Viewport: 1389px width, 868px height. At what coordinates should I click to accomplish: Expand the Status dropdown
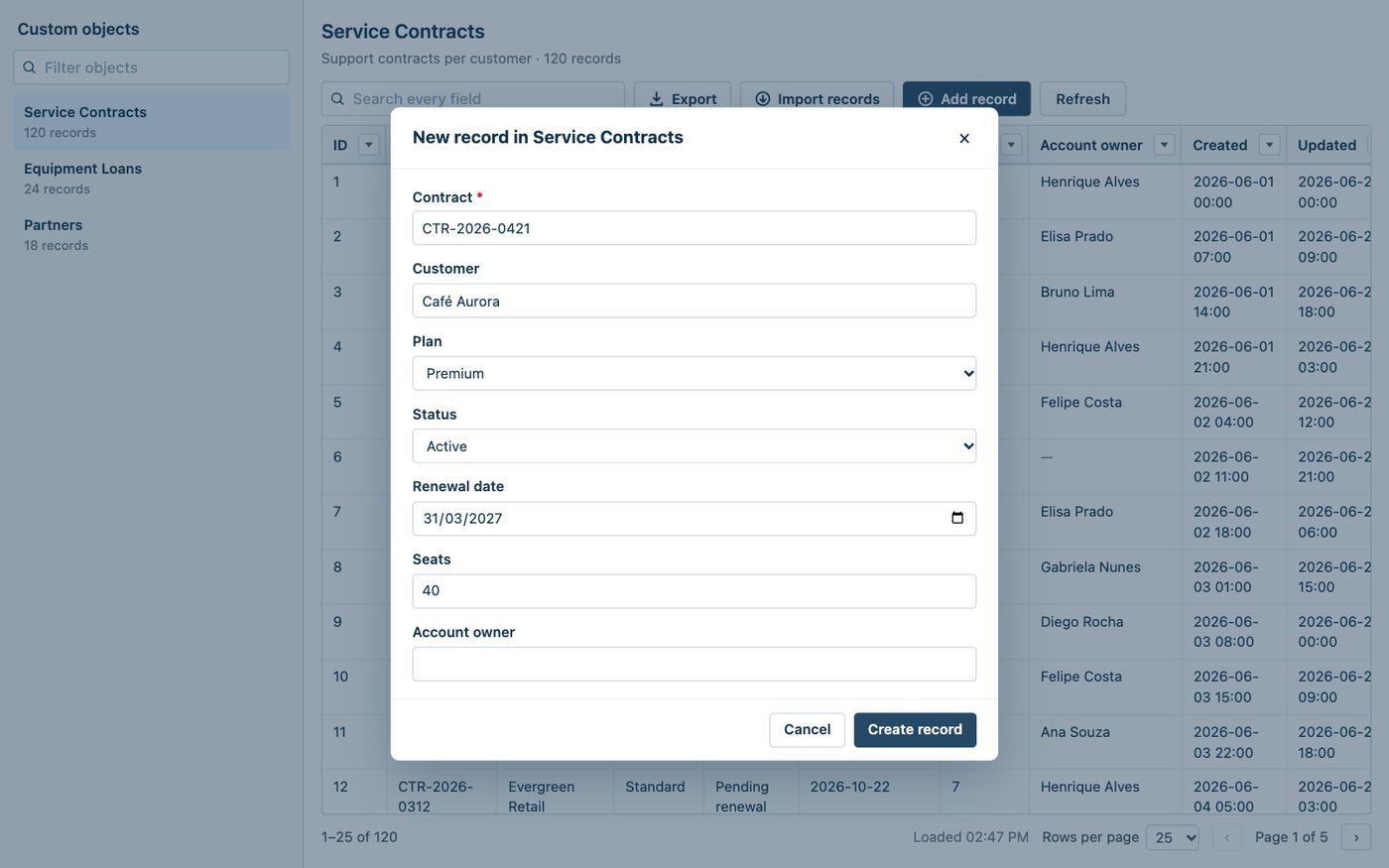694,445
